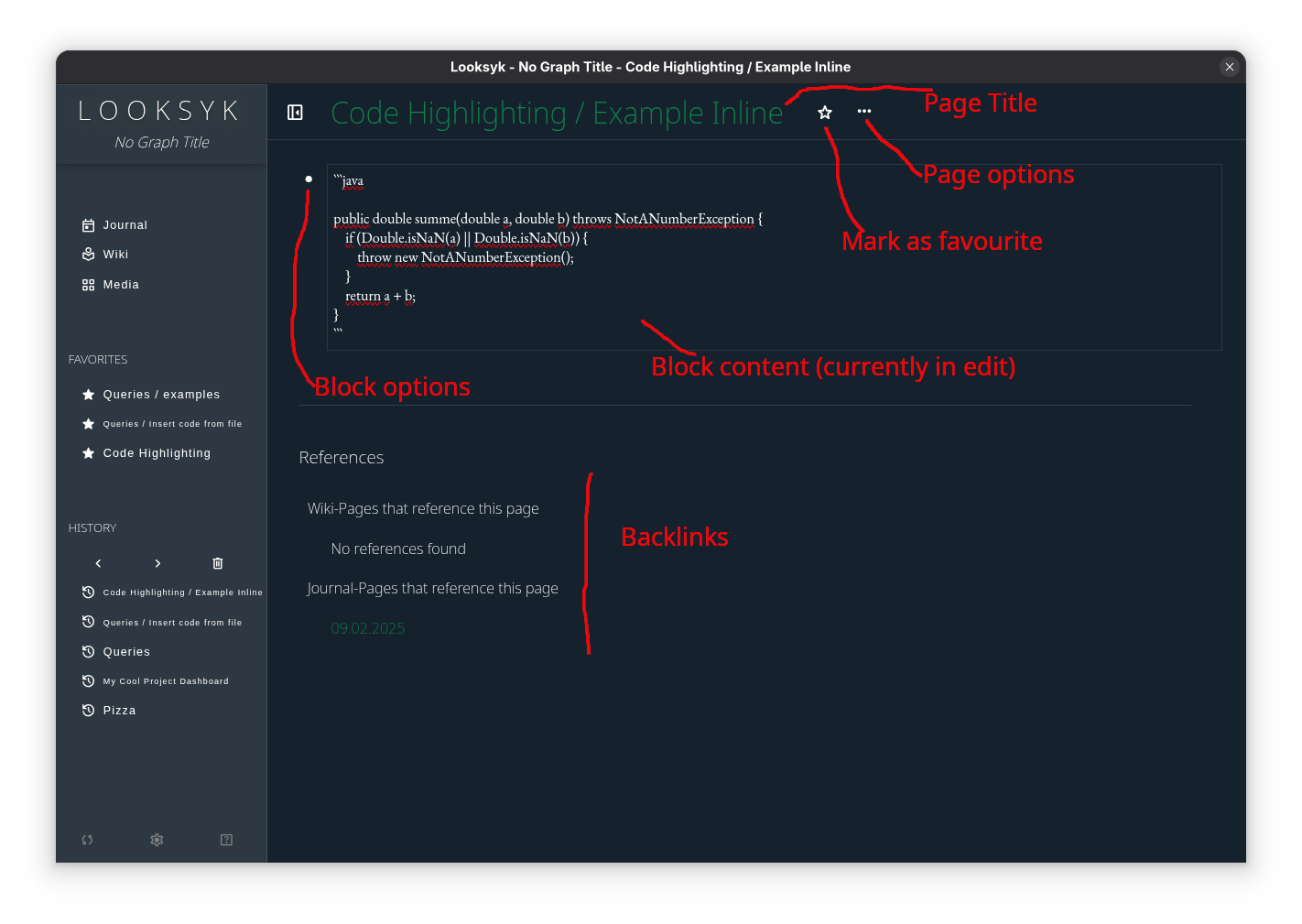The height and width of the screenshot is (924, 1302).
Task: Go back in history
Action: [x=98, y=563]
